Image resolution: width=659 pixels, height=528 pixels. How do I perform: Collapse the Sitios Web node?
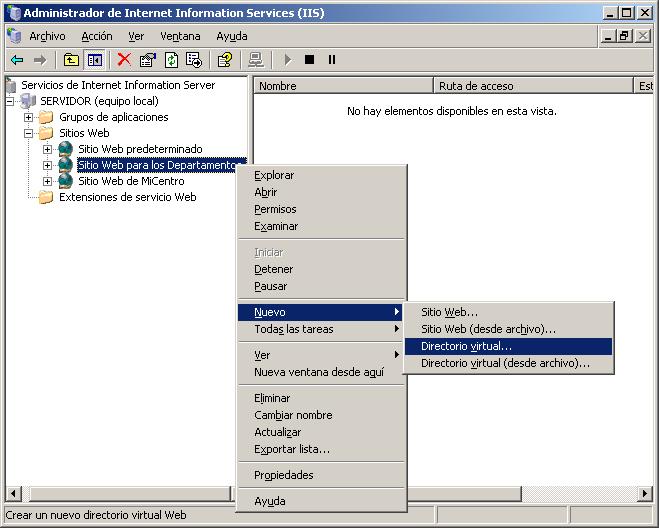pyautogui.click(x=28, y=133)
